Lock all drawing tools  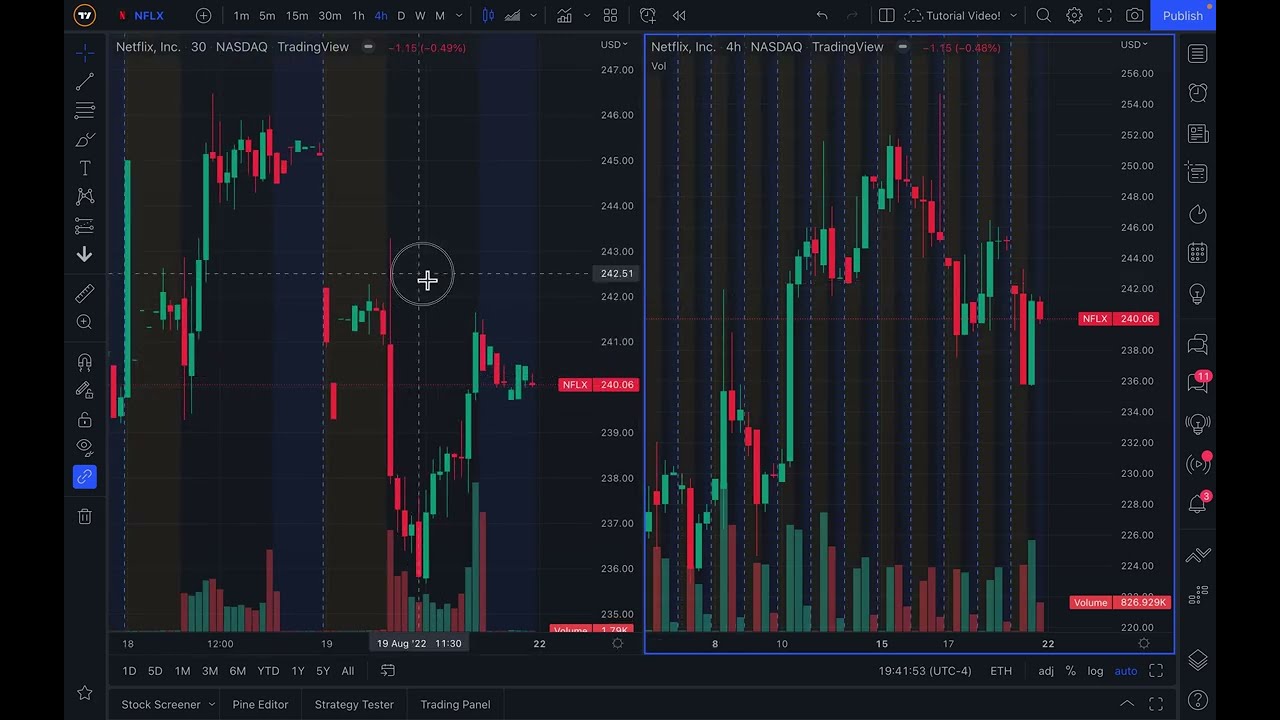point(85,419)
